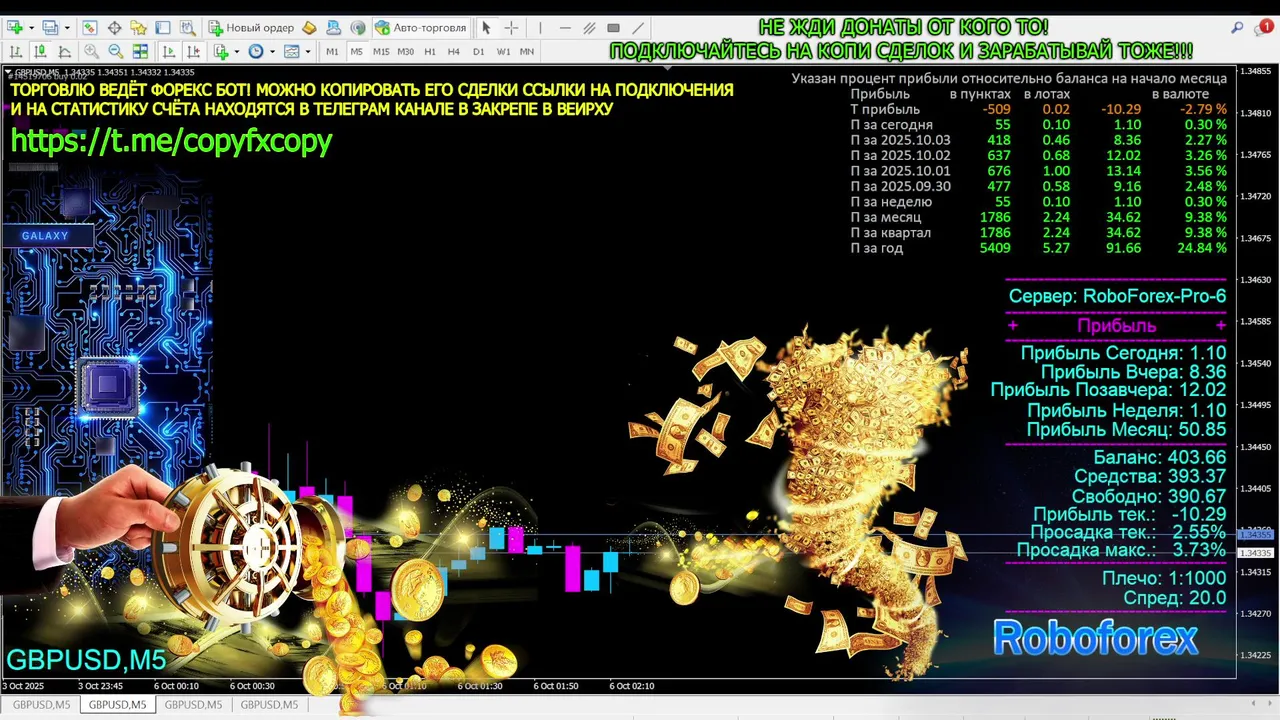
Task: Switch chart to candlesticks type
Action: coord(40,51)
